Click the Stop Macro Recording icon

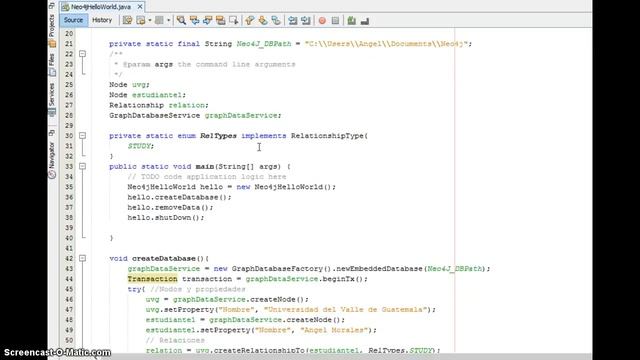(x=335, y=20)
